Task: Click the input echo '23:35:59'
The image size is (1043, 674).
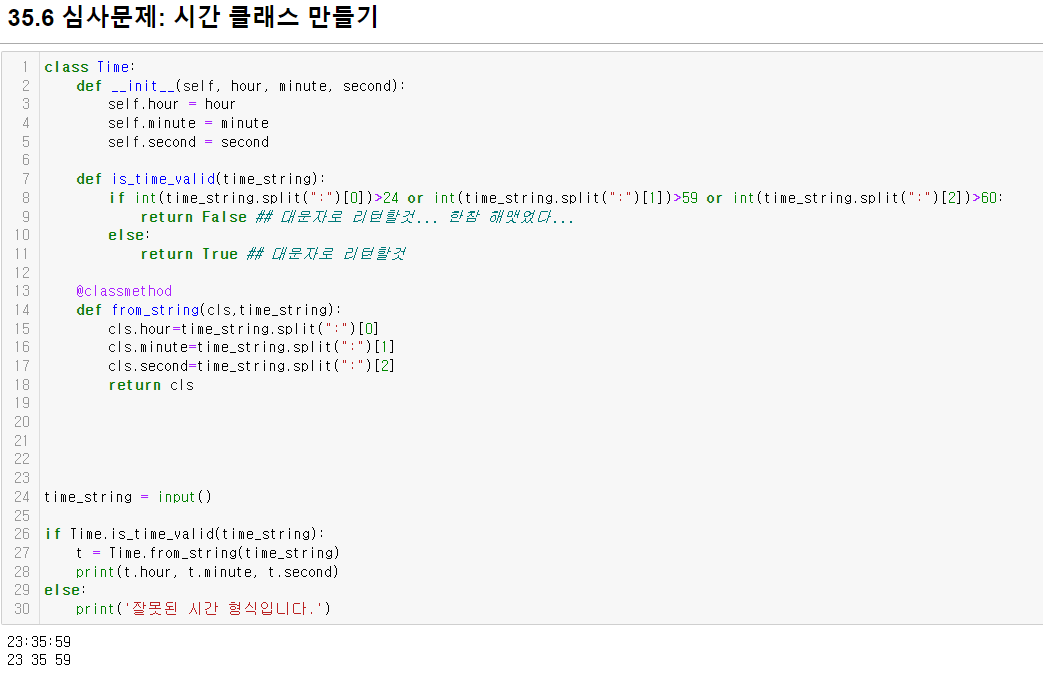Action: click(39, 642)
